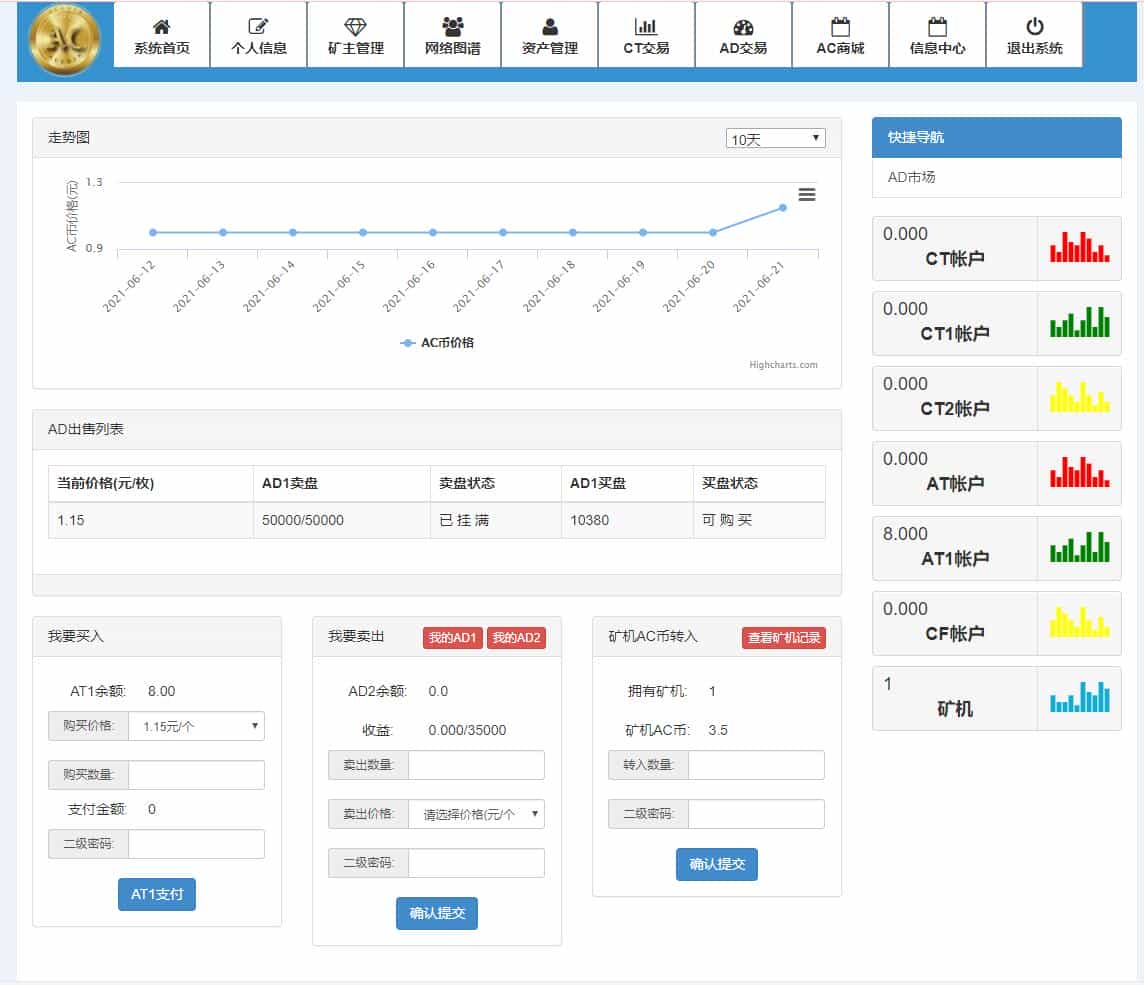Expand the 10天 time range dropdown
1144x985 pixels.
coord(775,139)
